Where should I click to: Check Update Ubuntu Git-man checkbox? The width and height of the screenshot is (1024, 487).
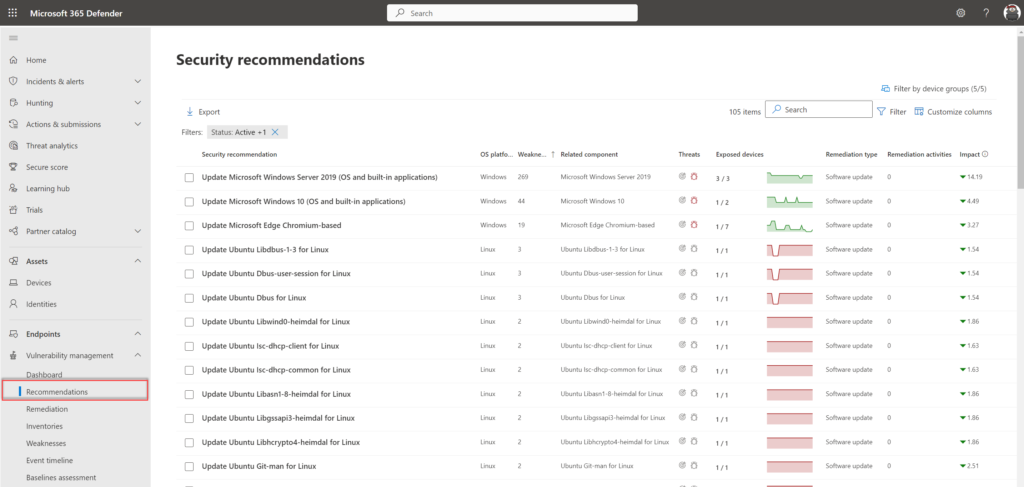(x=189, y=467)
